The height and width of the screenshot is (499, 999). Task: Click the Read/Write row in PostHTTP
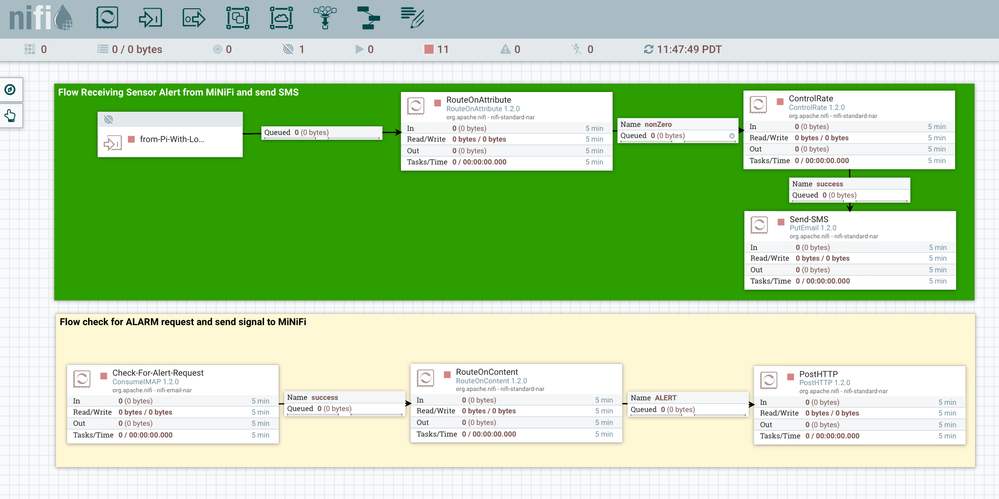[859, 414]
